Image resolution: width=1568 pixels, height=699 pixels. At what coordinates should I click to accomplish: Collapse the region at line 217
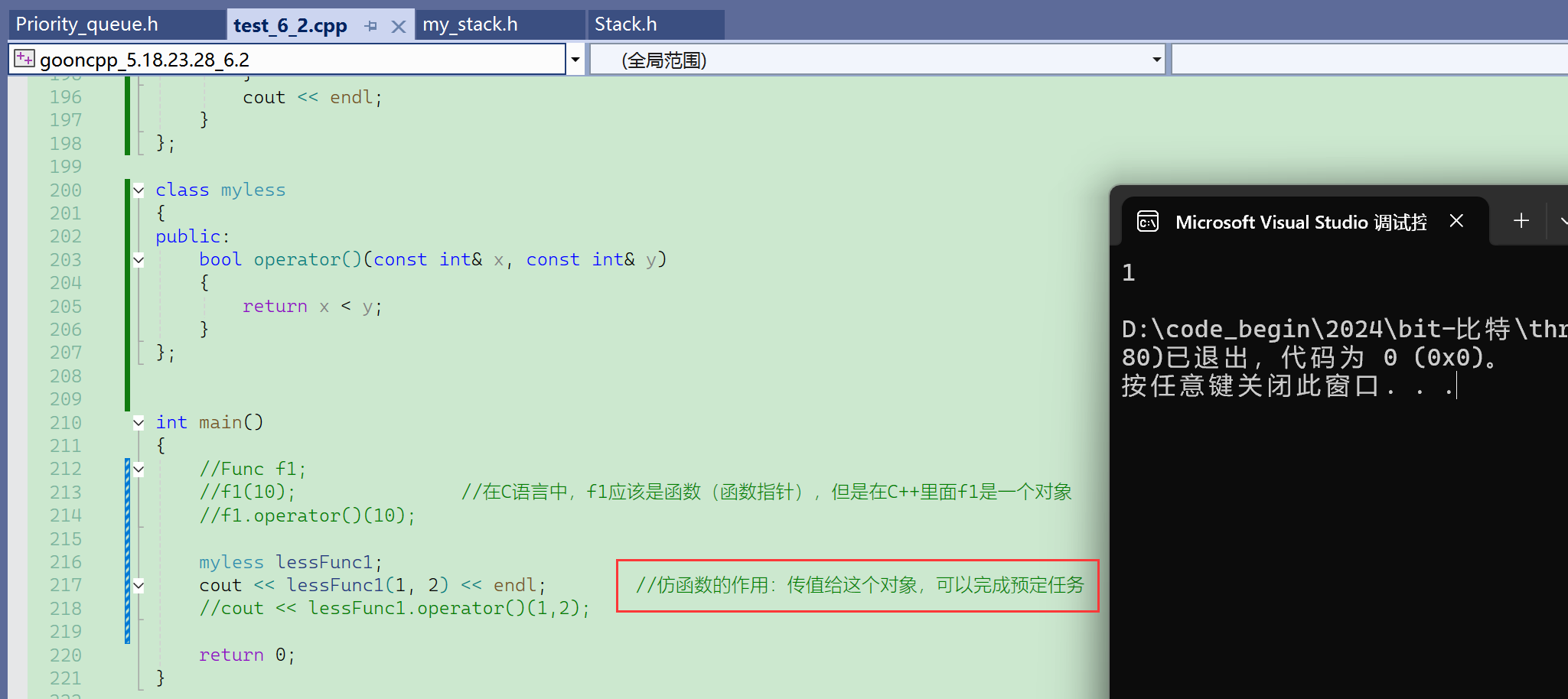[x=139, y=586]
